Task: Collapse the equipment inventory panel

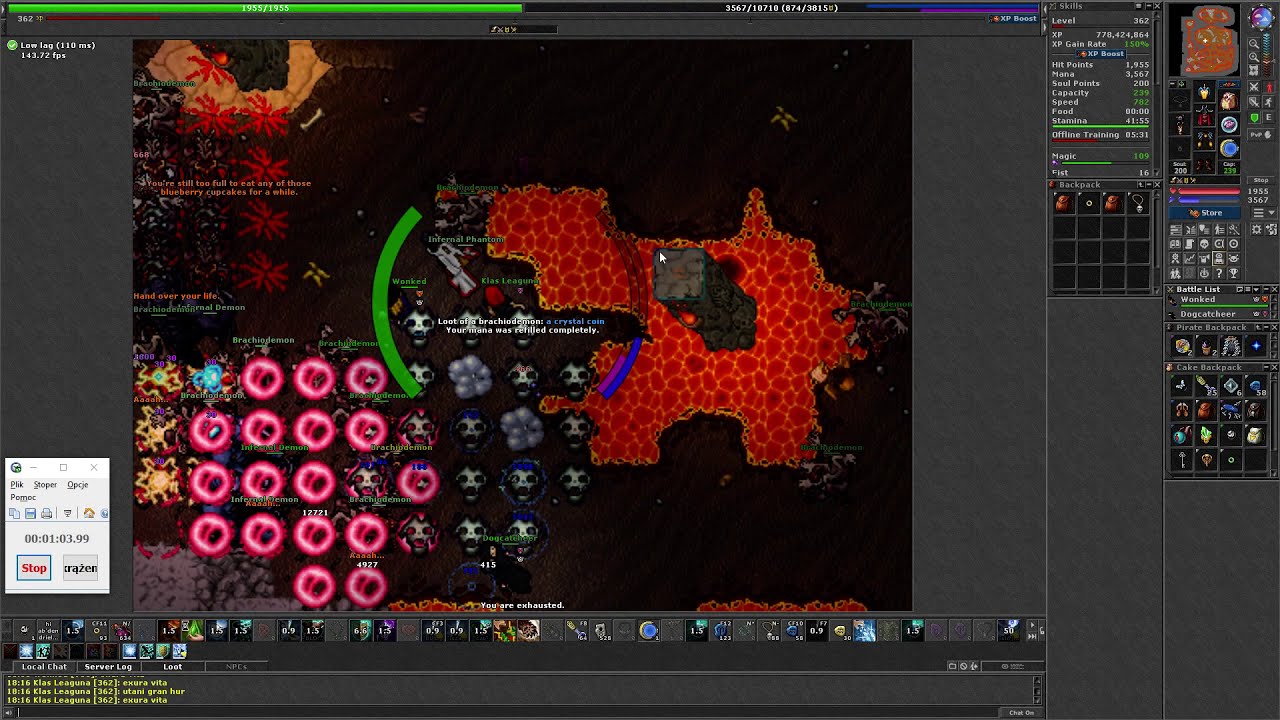Action: (x=1174, y=84)
